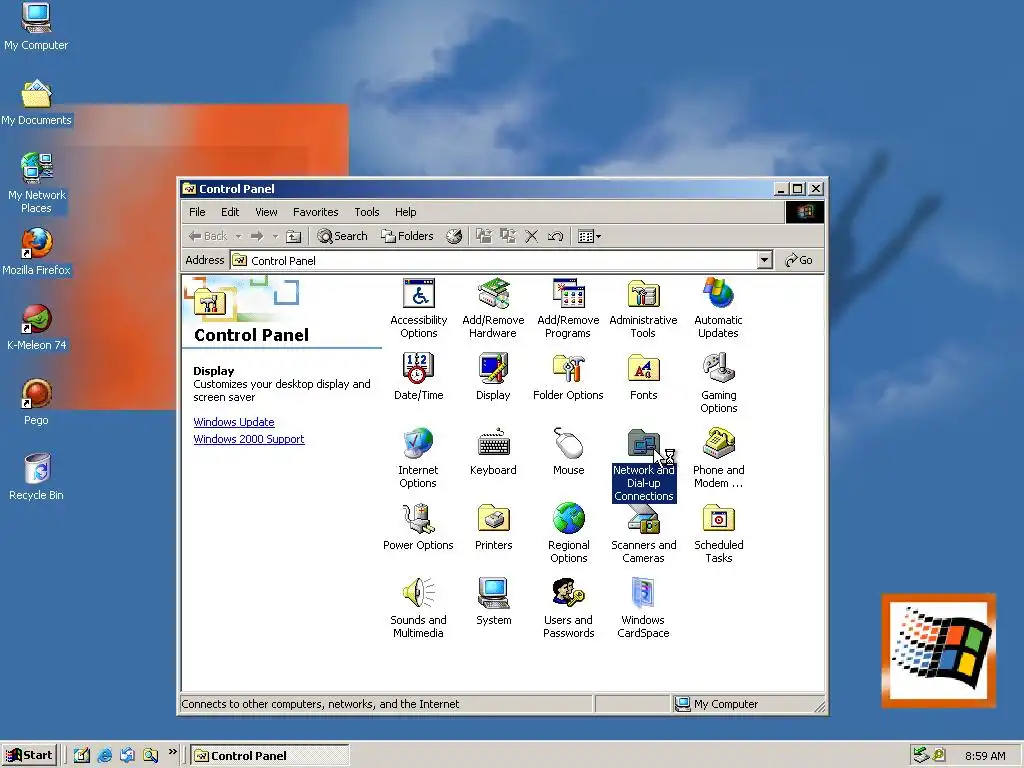Open the Help menu
Screen dimensions: 1024x768
(x=406, y=212)
